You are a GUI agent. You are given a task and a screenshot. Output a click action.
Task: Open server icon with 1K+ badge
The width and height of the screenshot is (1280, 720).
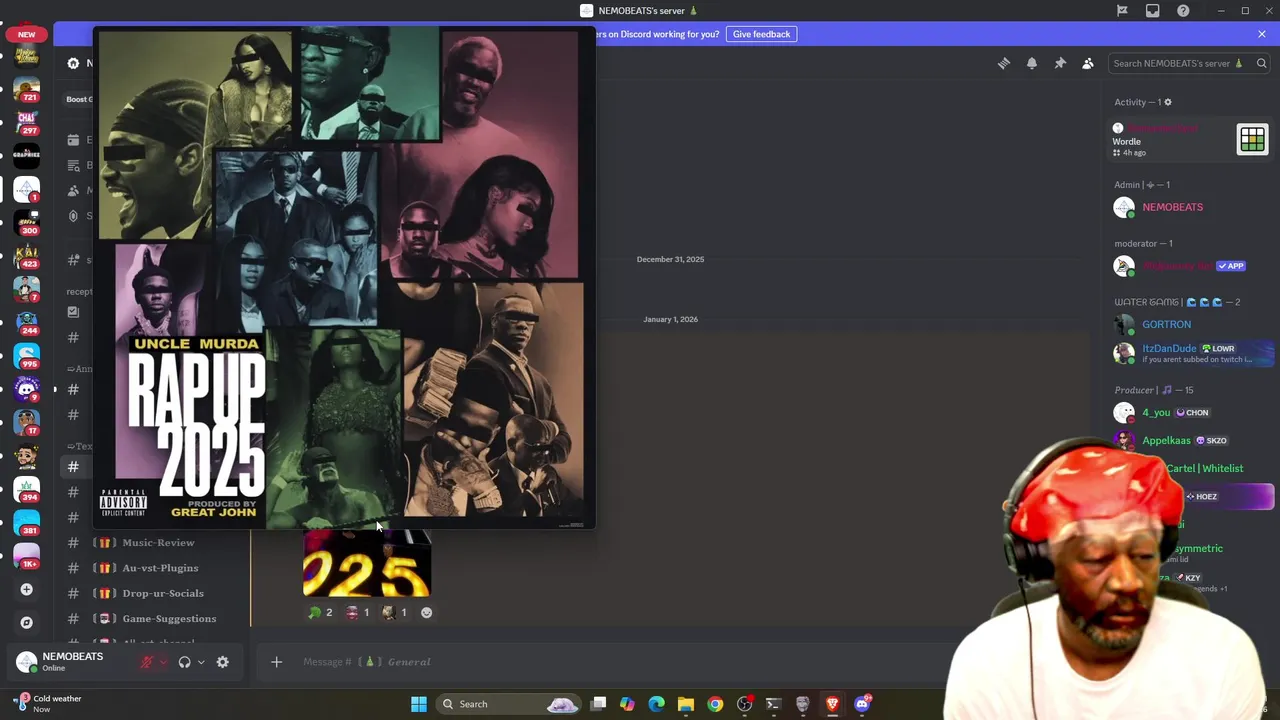pyautogui.click(x=26, y=556)
